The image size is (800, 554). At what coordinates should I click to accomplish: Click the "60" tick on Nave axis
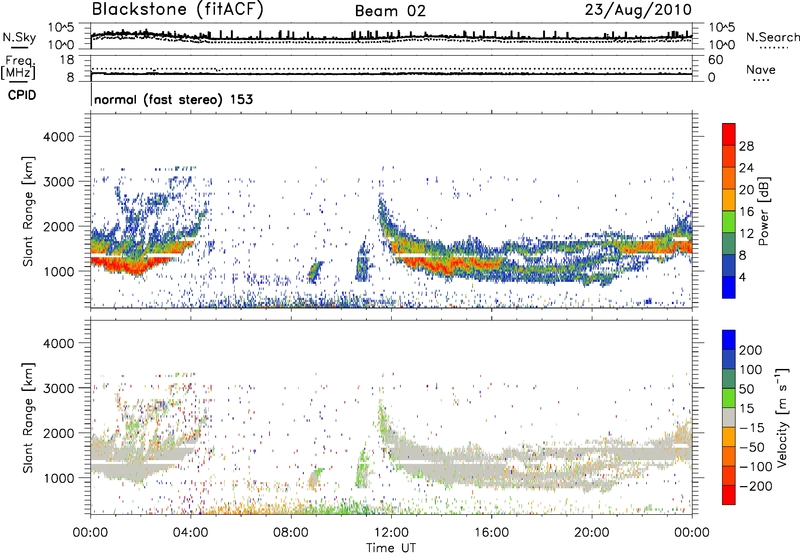(715, 60)
